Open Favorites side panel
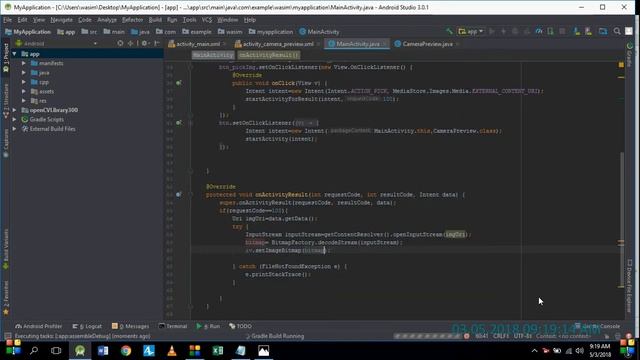 click(x=5, y=298)
